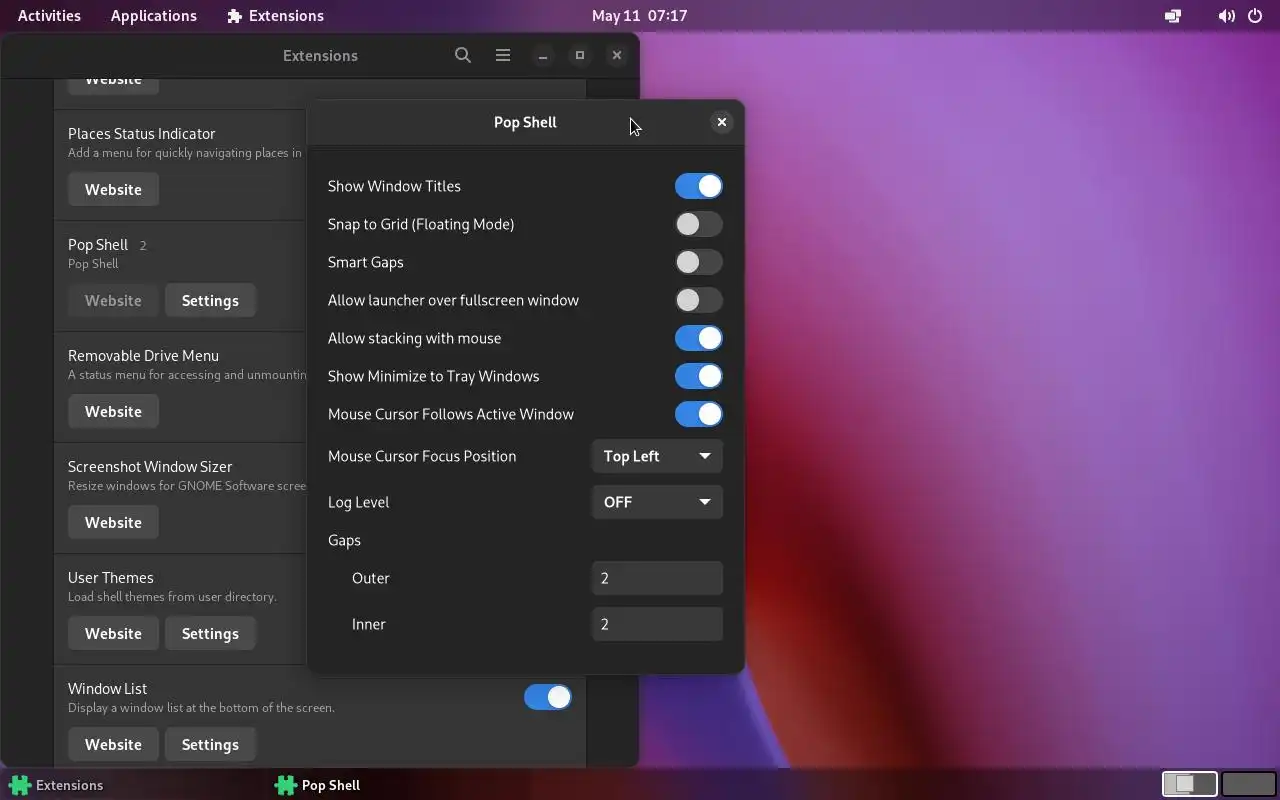Switch to the second workspace thumbnail
Image resolution: width=1280 pixels, height=800 pixels.
[x=1248, y=784]
